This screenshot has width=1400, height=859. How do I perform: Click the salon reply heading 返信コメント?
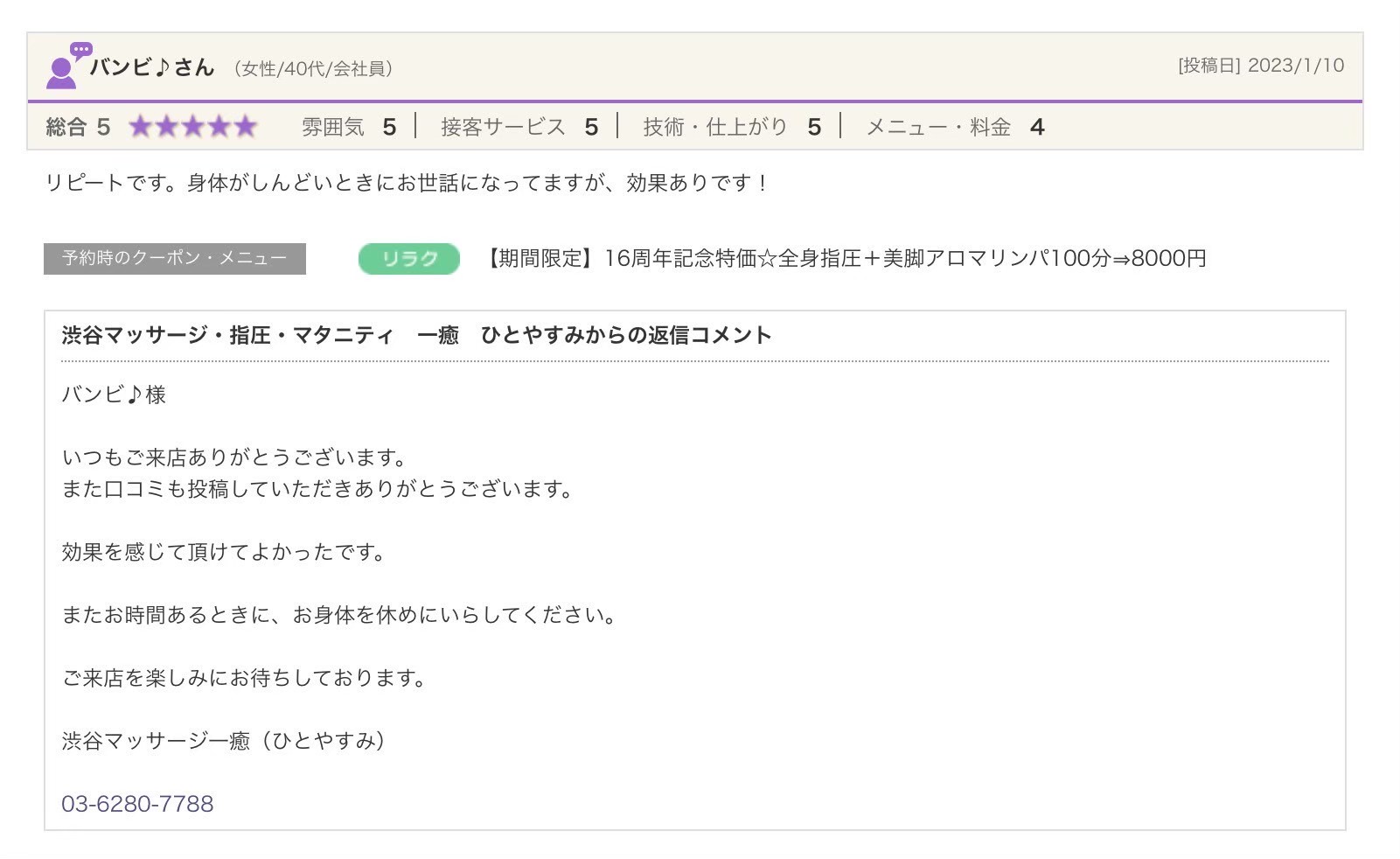(416, 335)
